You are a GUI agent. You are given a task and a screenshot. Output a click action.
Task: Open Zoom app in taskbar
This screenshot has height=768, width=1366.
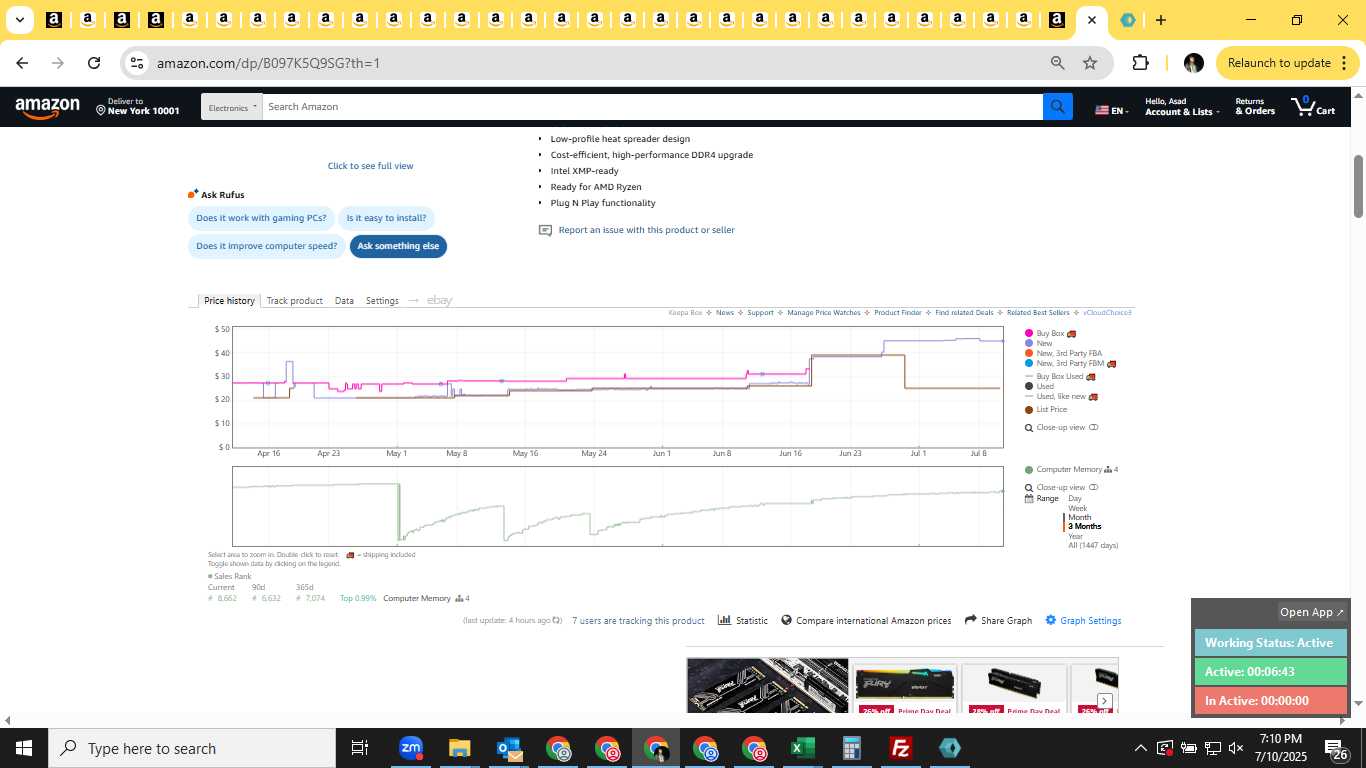(410, 748)
